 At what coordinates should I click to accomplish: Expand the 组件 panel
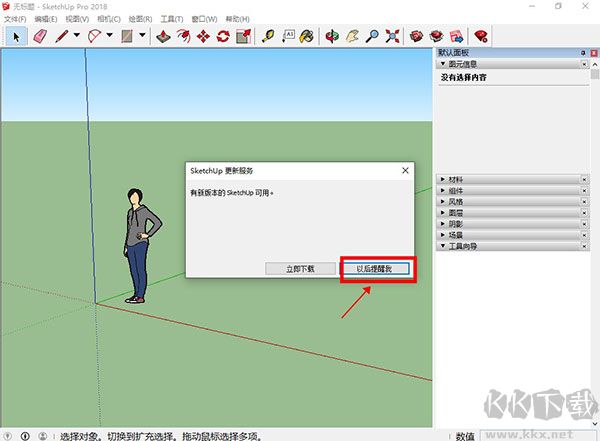pyautogui.click(x=443, y=190)
